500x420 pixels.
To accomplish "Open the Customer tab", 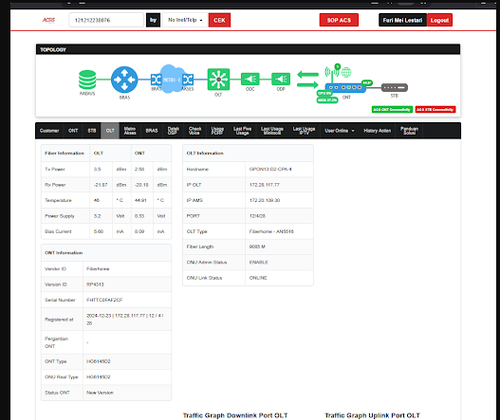I will point(49,131).
